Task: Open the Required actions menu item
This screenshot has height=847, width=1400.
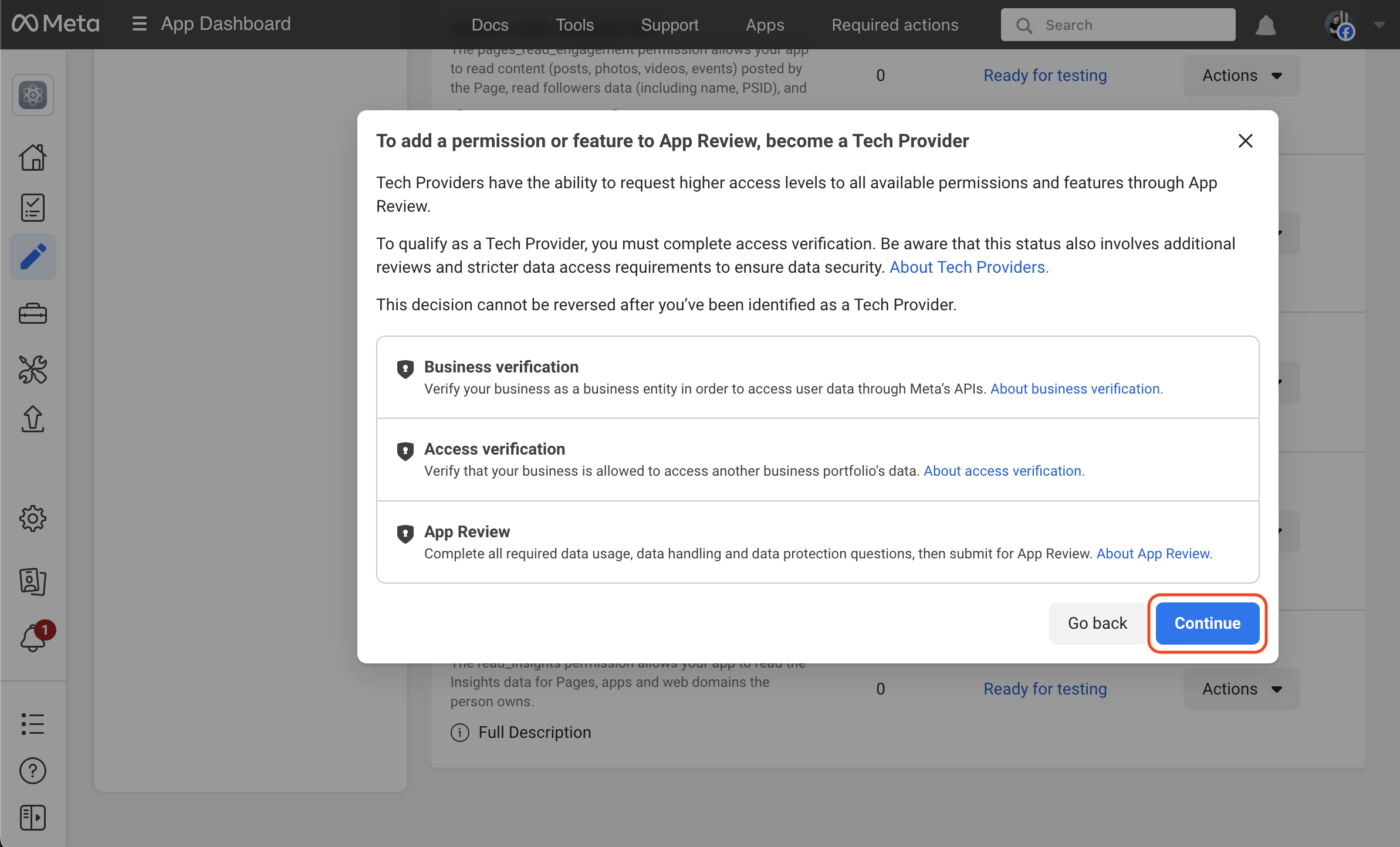Action: 895,25
